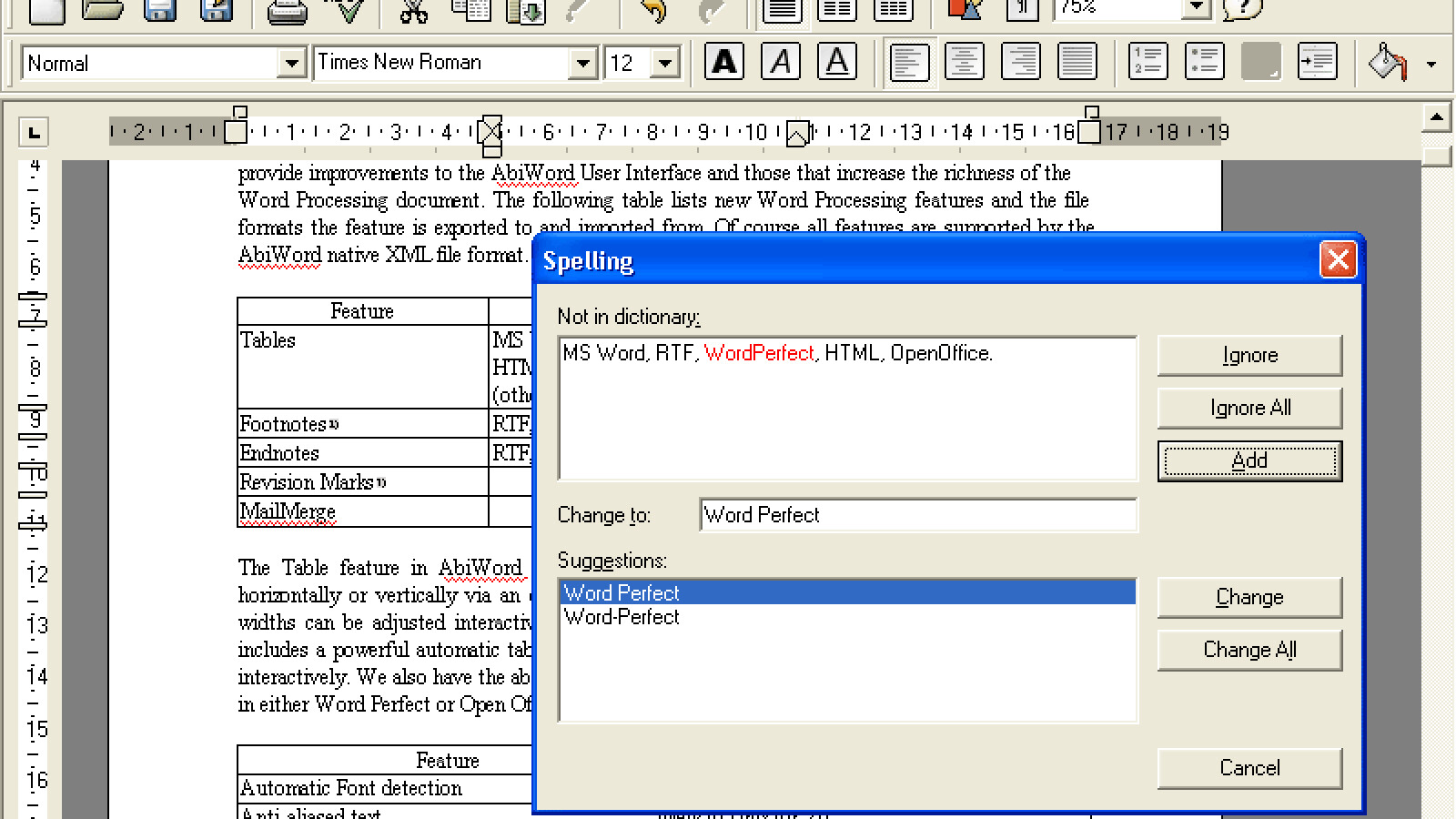The image size is (1456, 819).
Task: Click the increase indent icon
Action: click(1316, 63)
